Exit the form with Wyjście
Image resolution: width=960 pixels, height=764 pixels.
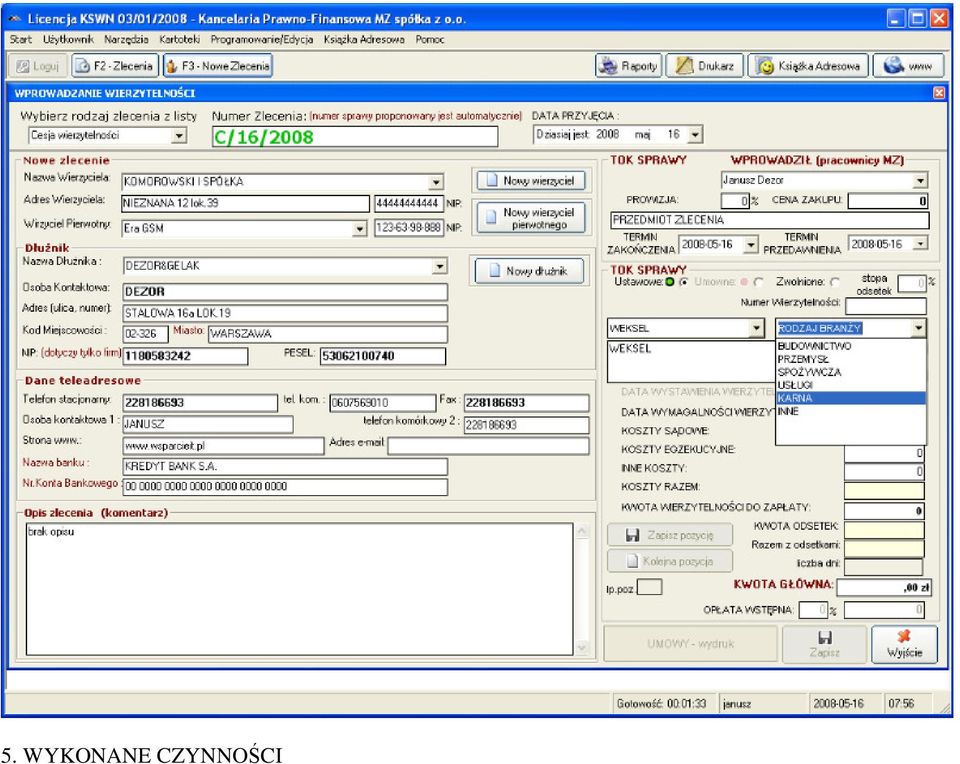[904, 644]
